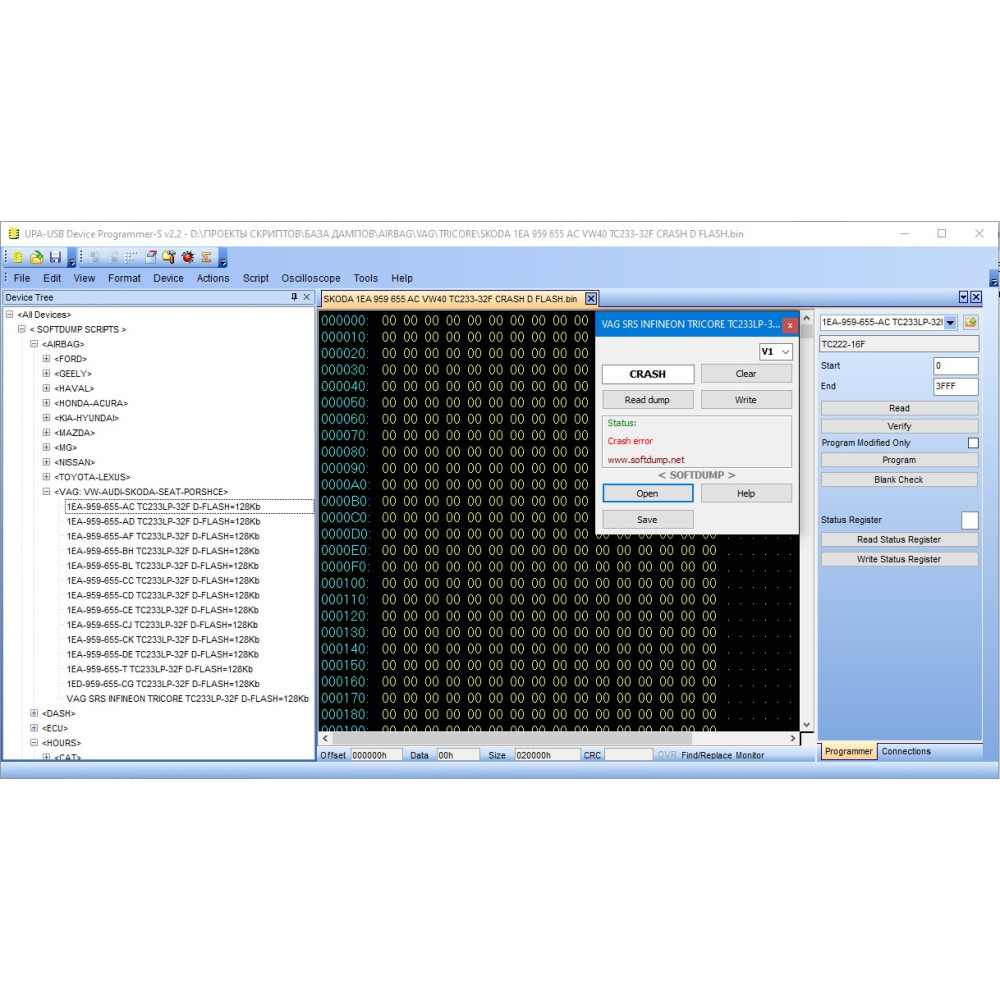Select 1ED-959-655-CG TC233LP-32F tree entry

[163, 684]
